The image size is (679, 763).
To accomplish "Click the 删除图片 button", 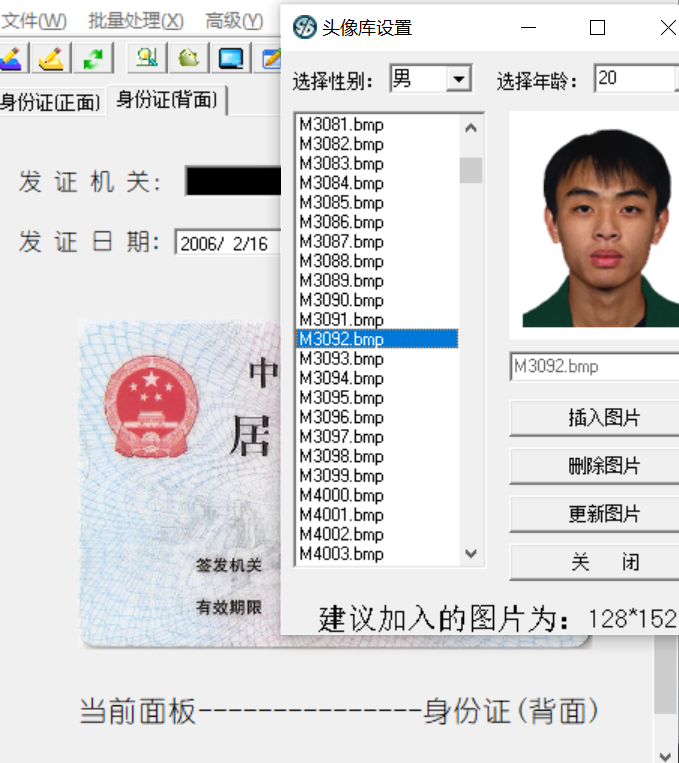I will [595, 466].
